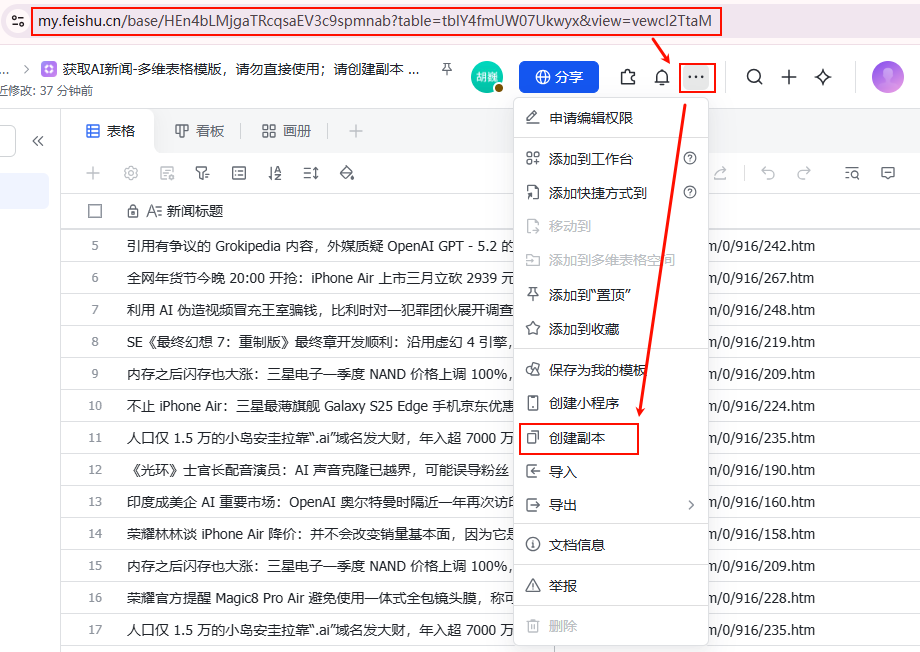Viewport: 920px width, 652px height.
Task: Open the search magnifier icon
Action: pyautogui.click(x=755, y=77)
